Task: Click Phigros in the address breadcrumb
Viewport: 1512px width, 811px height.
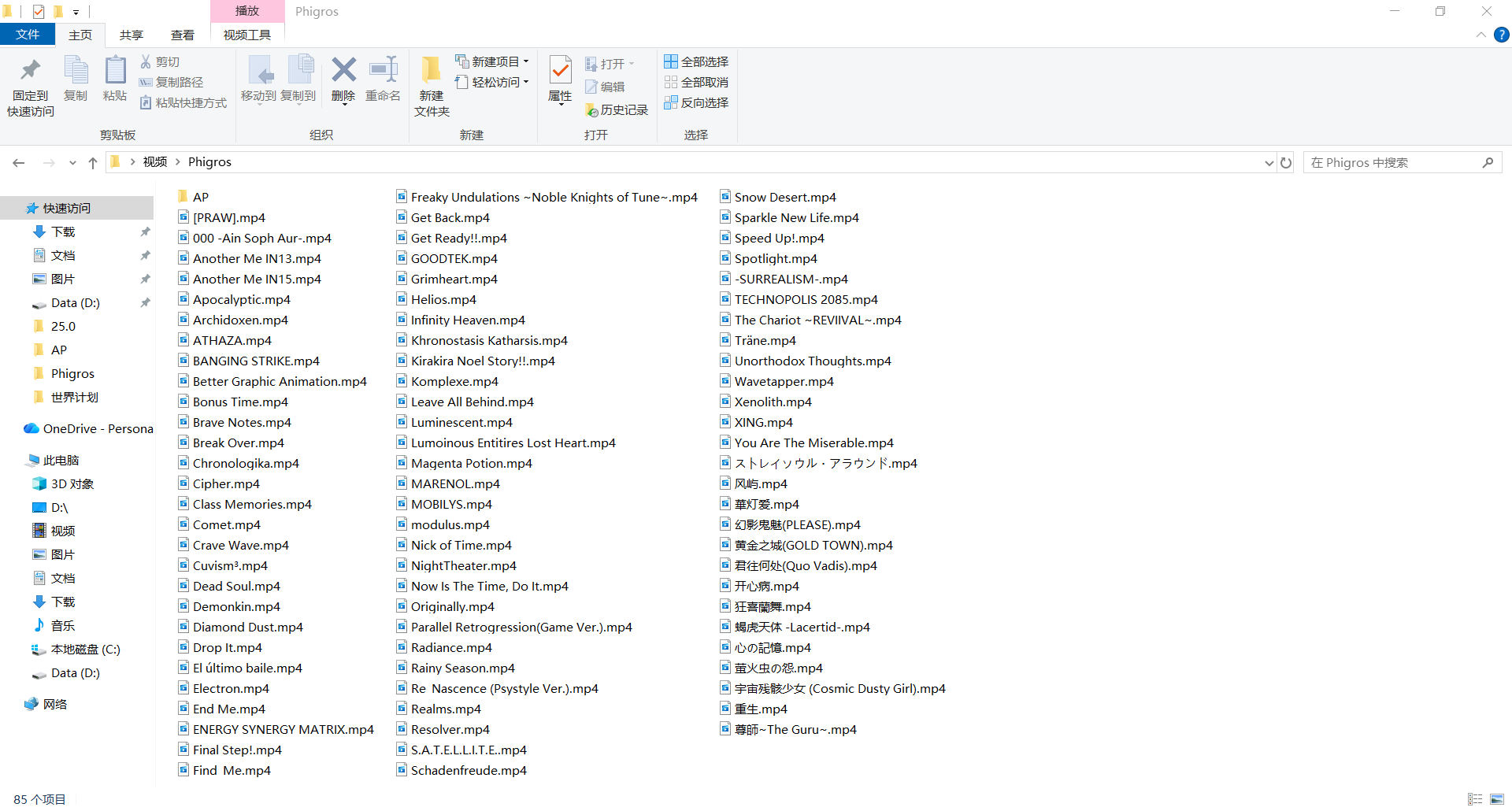Action: point(209,162)
